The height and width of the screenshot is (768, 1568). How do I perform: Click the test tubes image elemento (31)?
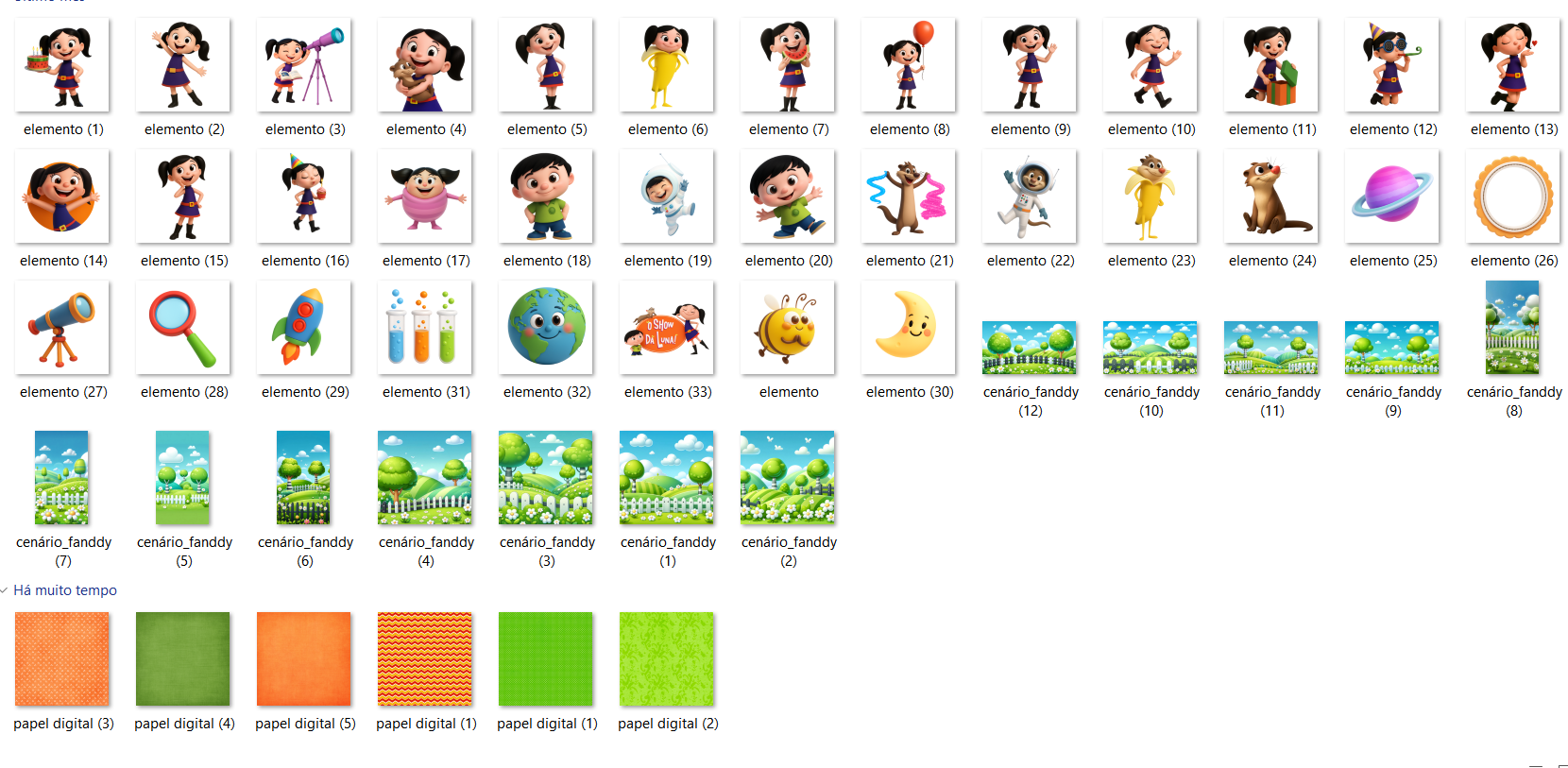pyautogui.click(x=425, y=328)
